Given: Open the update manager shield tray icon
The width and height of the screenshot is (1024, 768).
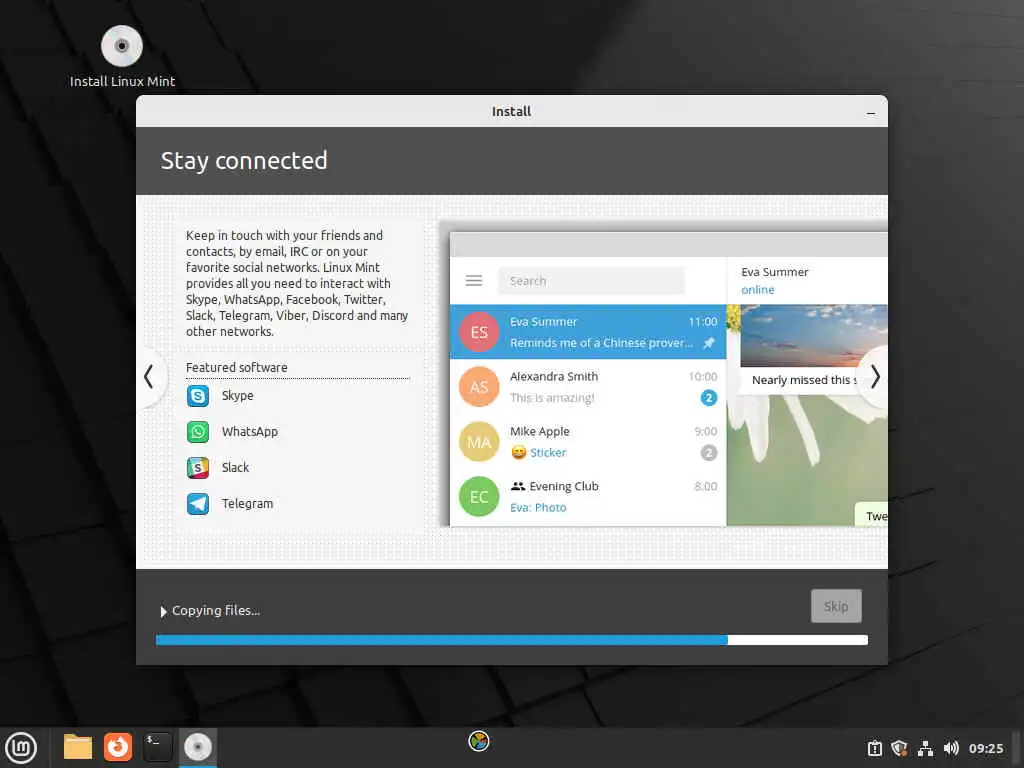Looking at the screenshot, I should click(899, 748).
